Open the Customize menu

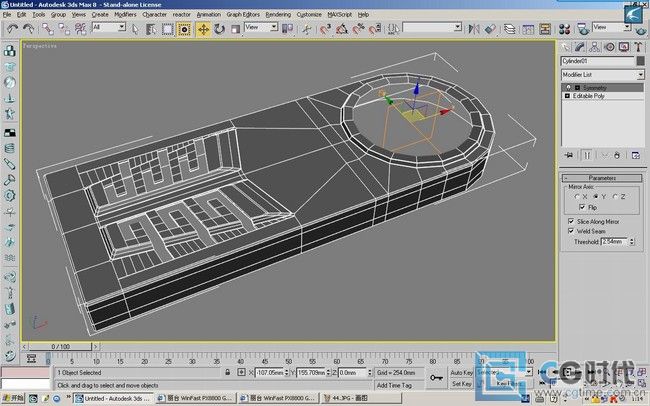point(309,14)
